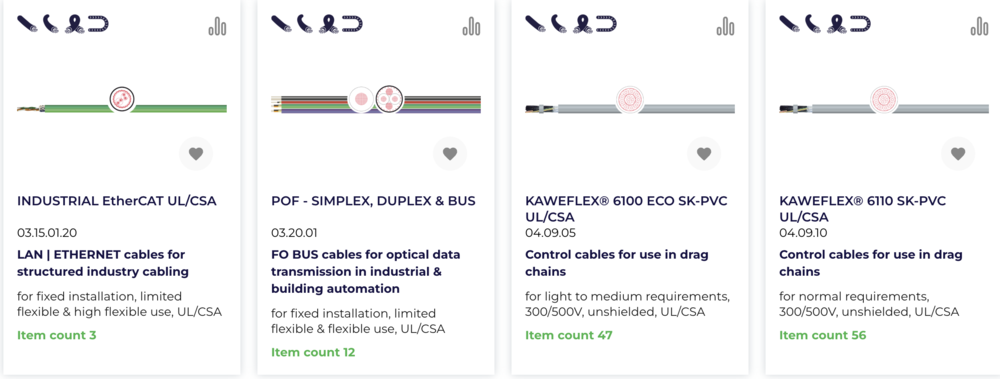Click the multicolor POF cable image
The image size is (1000, 379).
coord(376,100)
